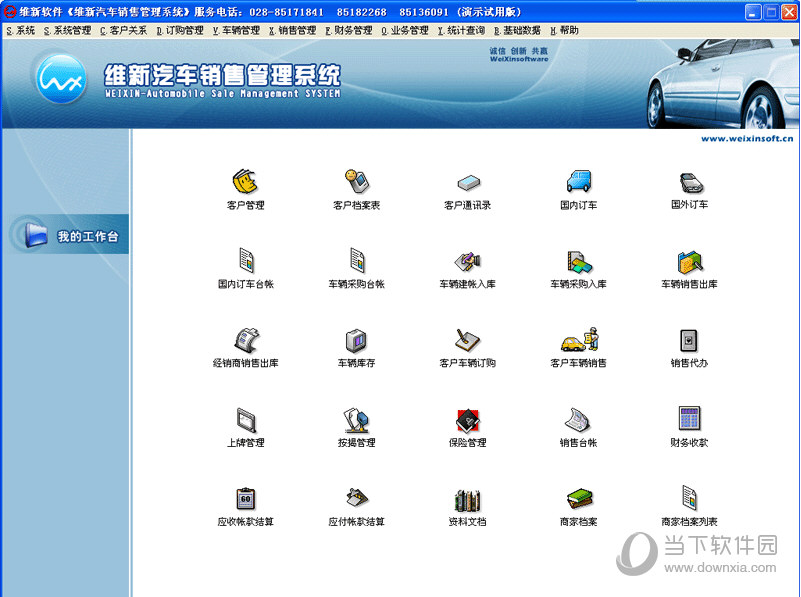The height and width of the screenshot is (597, 801).
Task: Open the 客户车辆销售 icon
Action: (580, 340)
